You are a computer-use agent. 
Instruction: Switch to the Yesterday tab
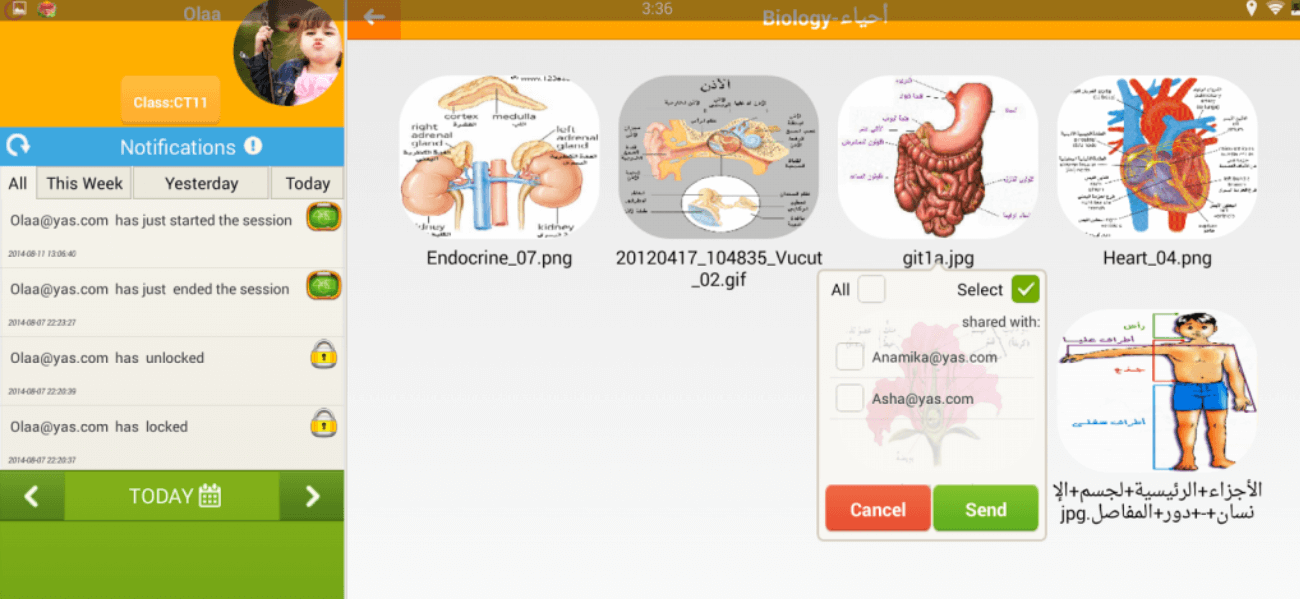pyautogui.click(x=201, y=183)
